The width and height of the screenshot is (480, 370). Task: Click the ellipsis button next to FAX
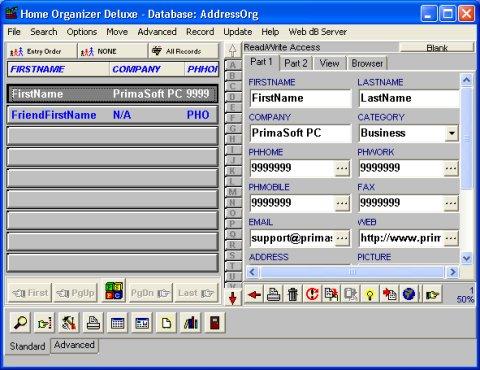point(451,203)
